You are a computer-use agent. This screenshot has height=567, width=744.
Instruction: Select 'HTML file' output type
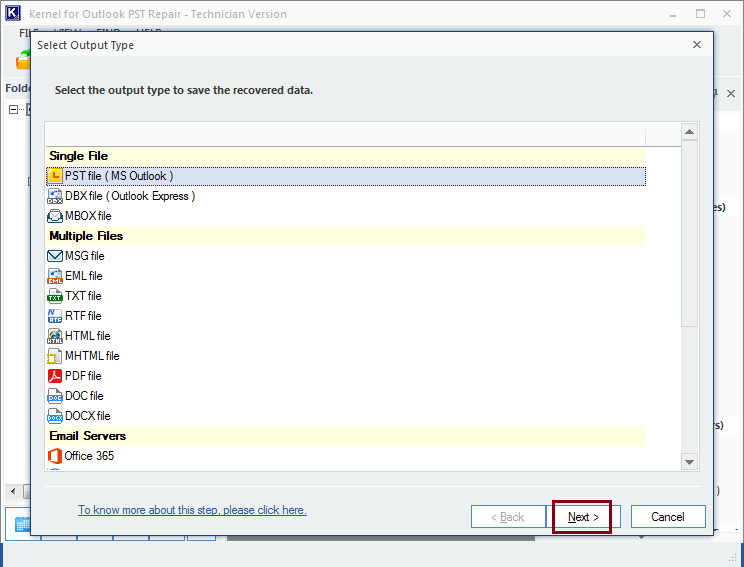click(346, 336)
